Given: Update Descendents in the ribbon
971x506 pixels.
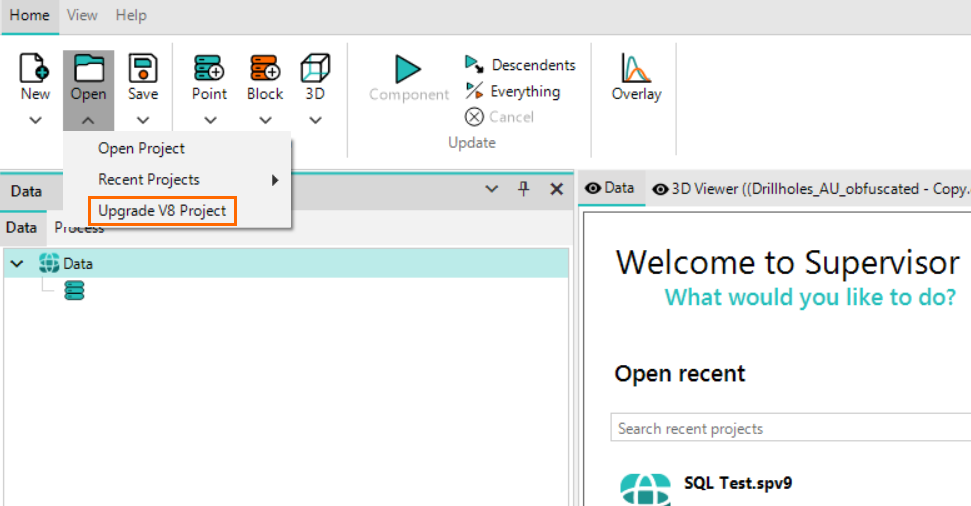Looking at the screenshot, I should pos(520,64).
